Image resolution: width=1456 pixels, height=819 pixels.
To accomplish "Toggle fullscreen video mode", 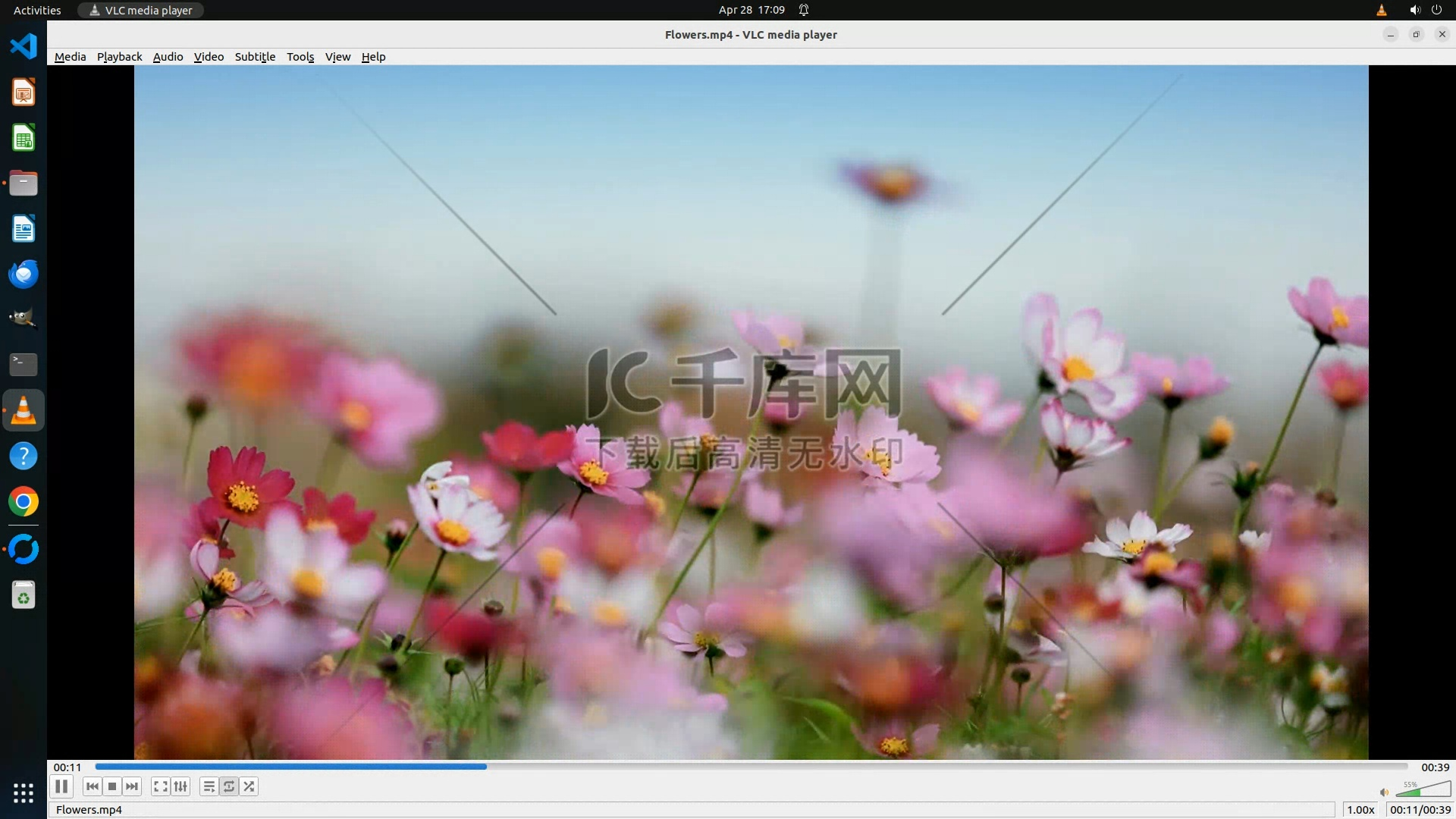I will pos(160,786).
